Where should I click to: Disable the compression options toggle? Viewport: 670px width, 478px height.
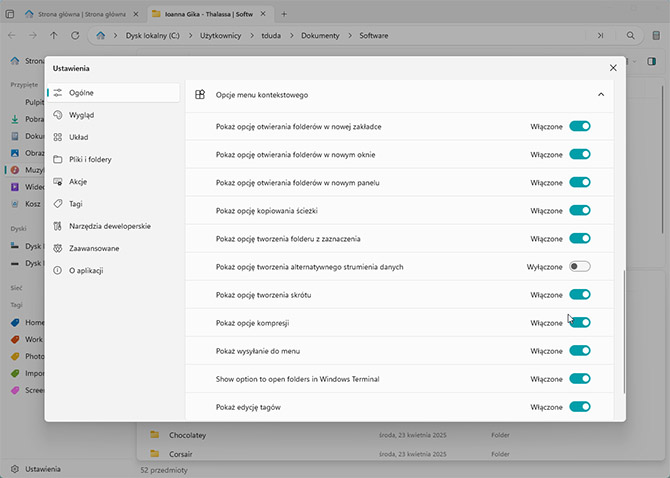[580, 323]
